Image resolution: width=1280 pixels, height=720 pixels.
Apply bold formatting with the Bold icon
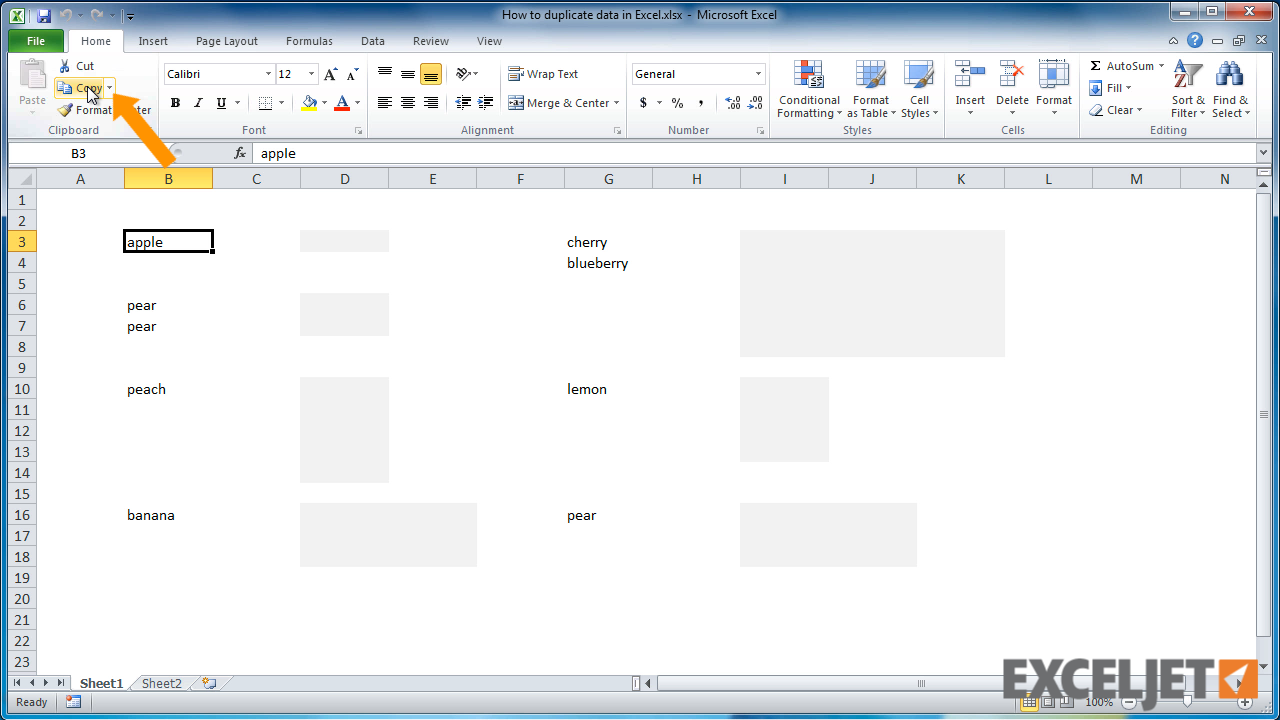coord(175,103)
